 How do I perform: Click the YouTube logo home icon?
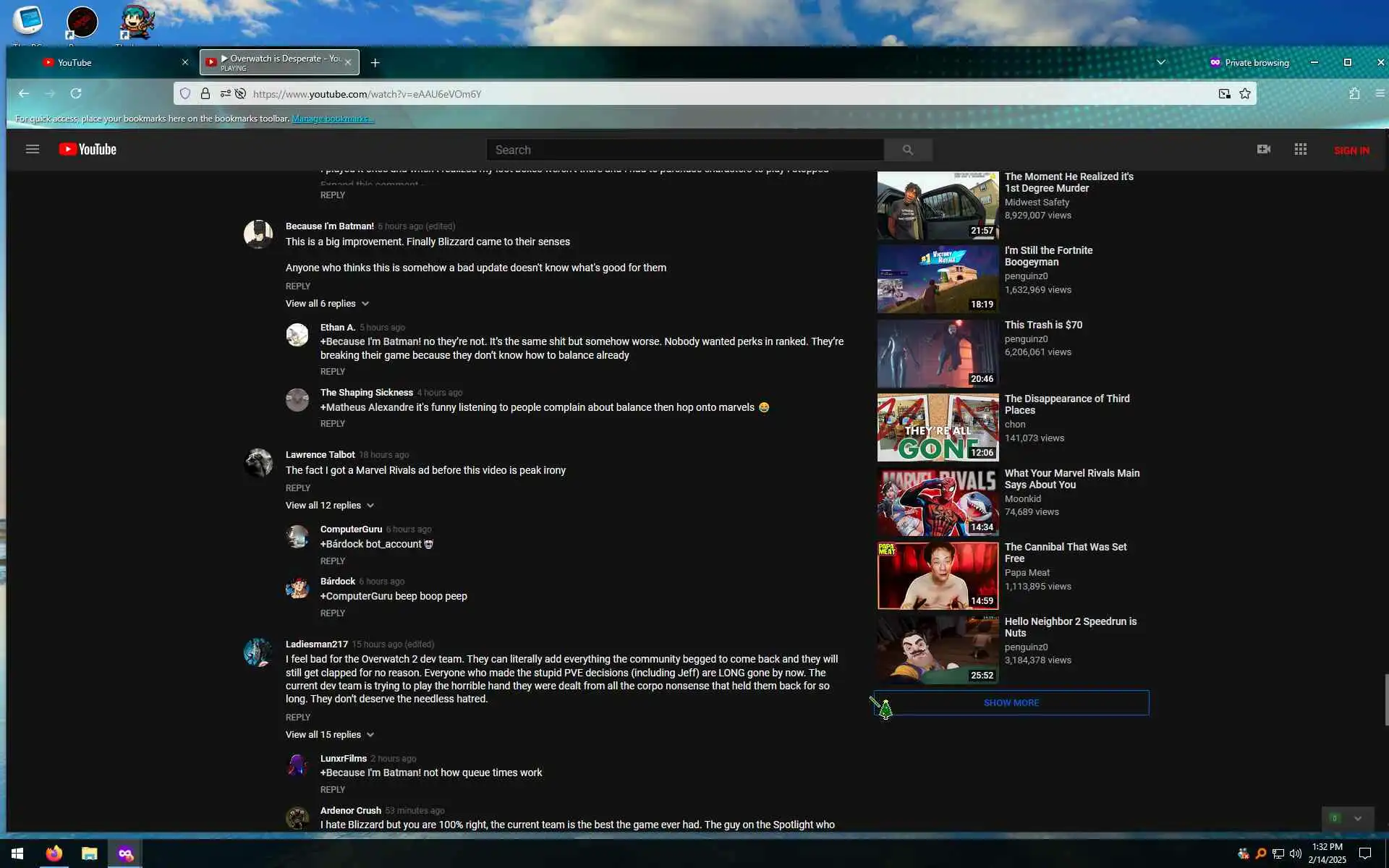click(x=88, y=150)
